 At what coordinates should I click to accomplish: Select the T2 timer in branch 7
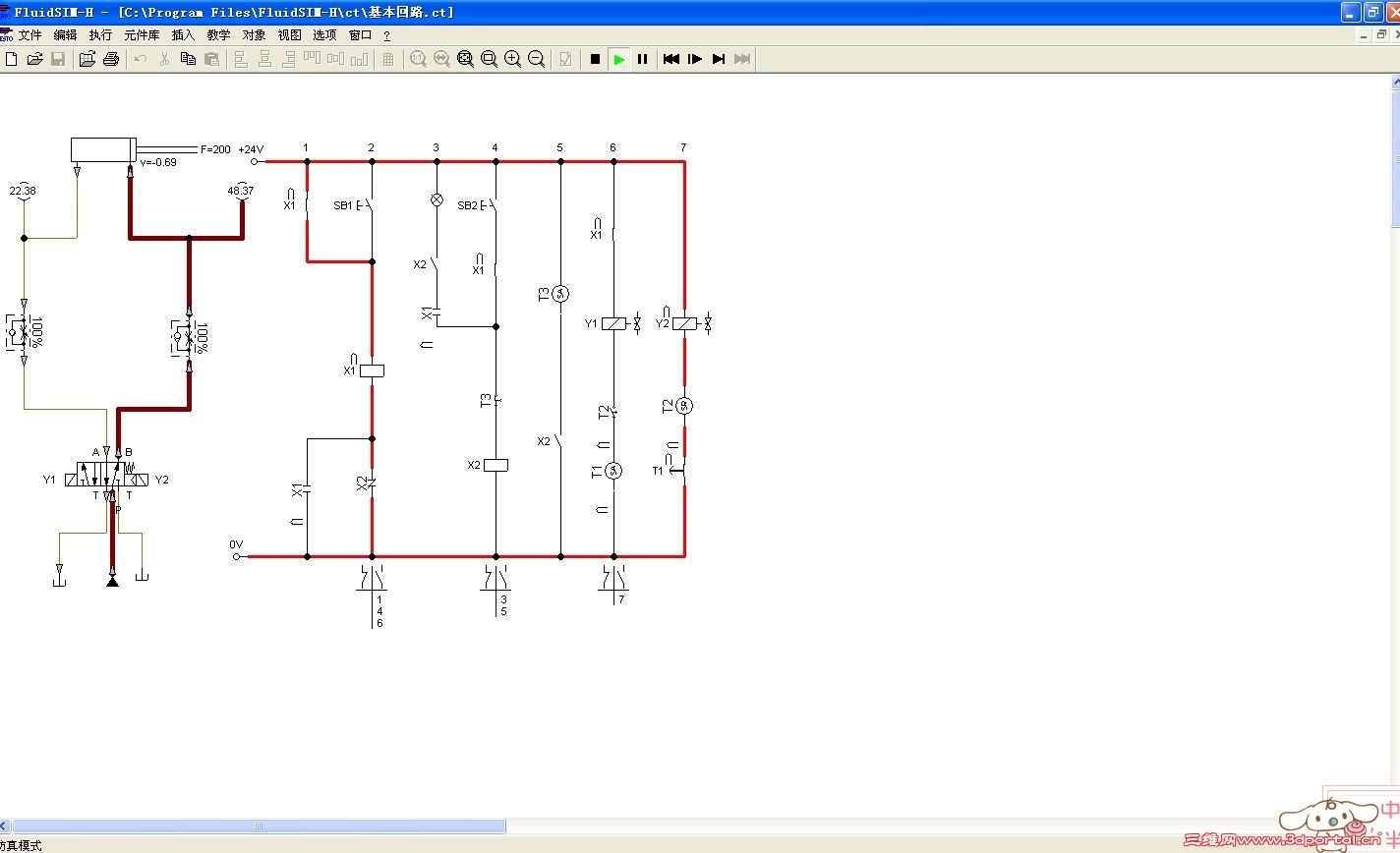[x=684, y=405]
